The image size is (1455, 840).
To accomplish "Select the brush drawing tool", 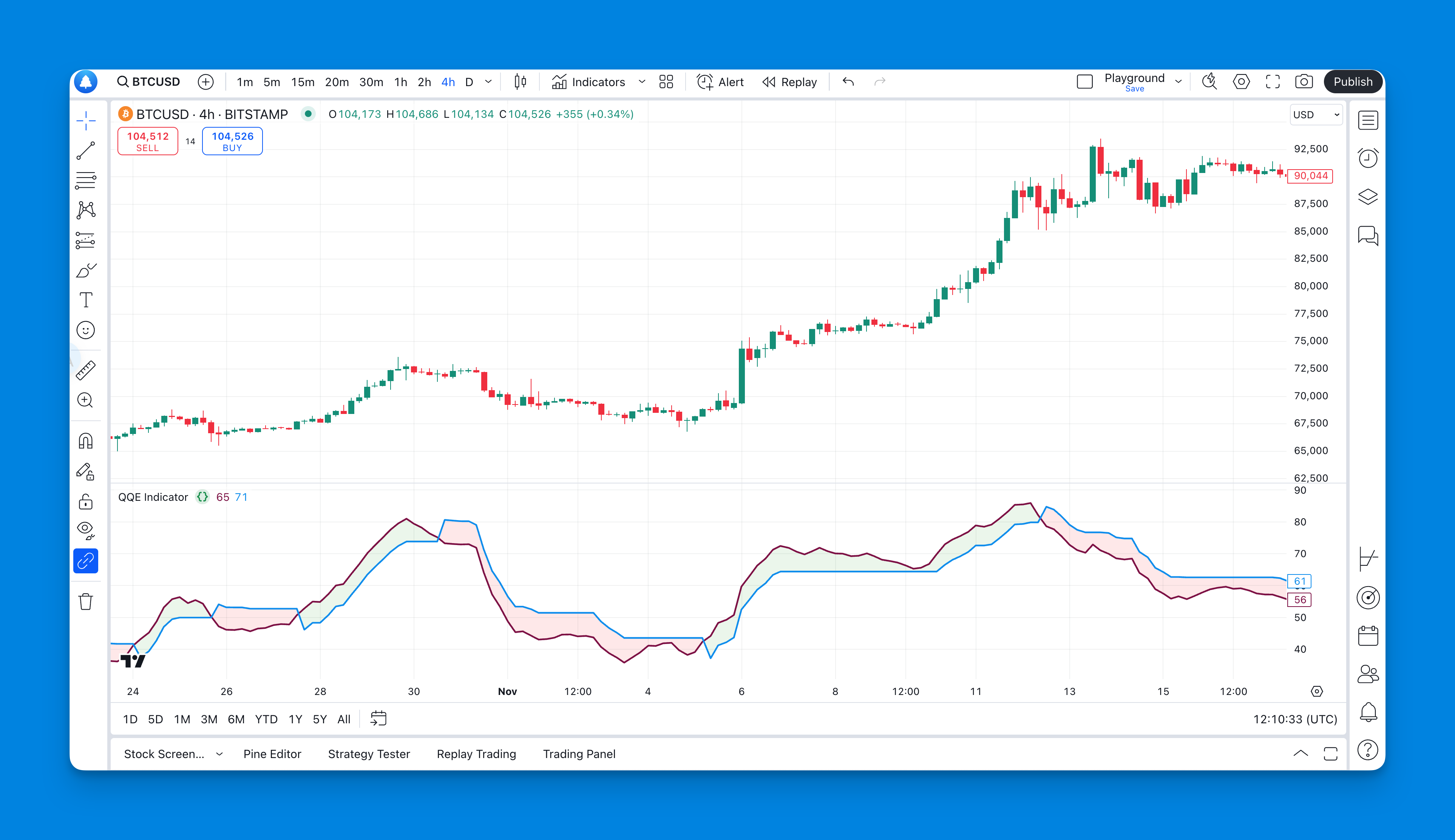I will point(86,270).
